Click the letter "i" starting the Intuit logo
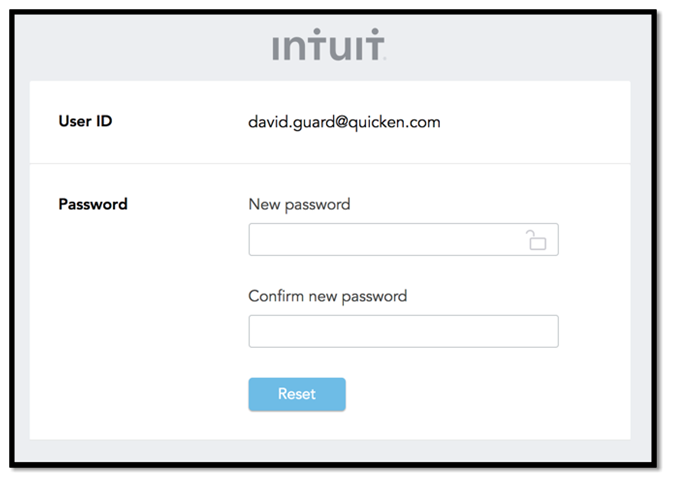Viewport: 673px width, 483px height. pos(277,48)
